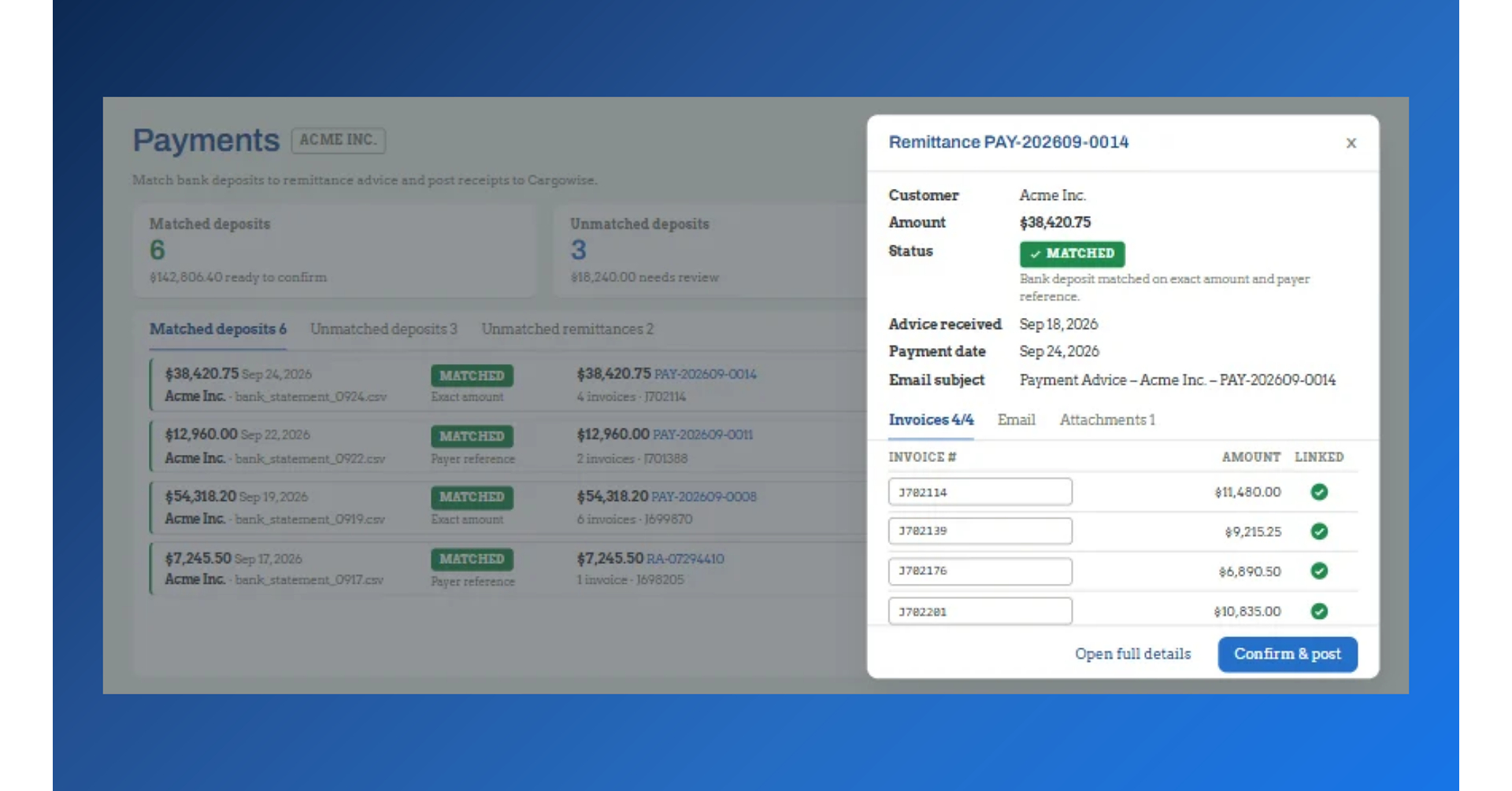Click the AMOUNT column header
This screenshot has height=791, width=1512.
[x=1251, y=457]
